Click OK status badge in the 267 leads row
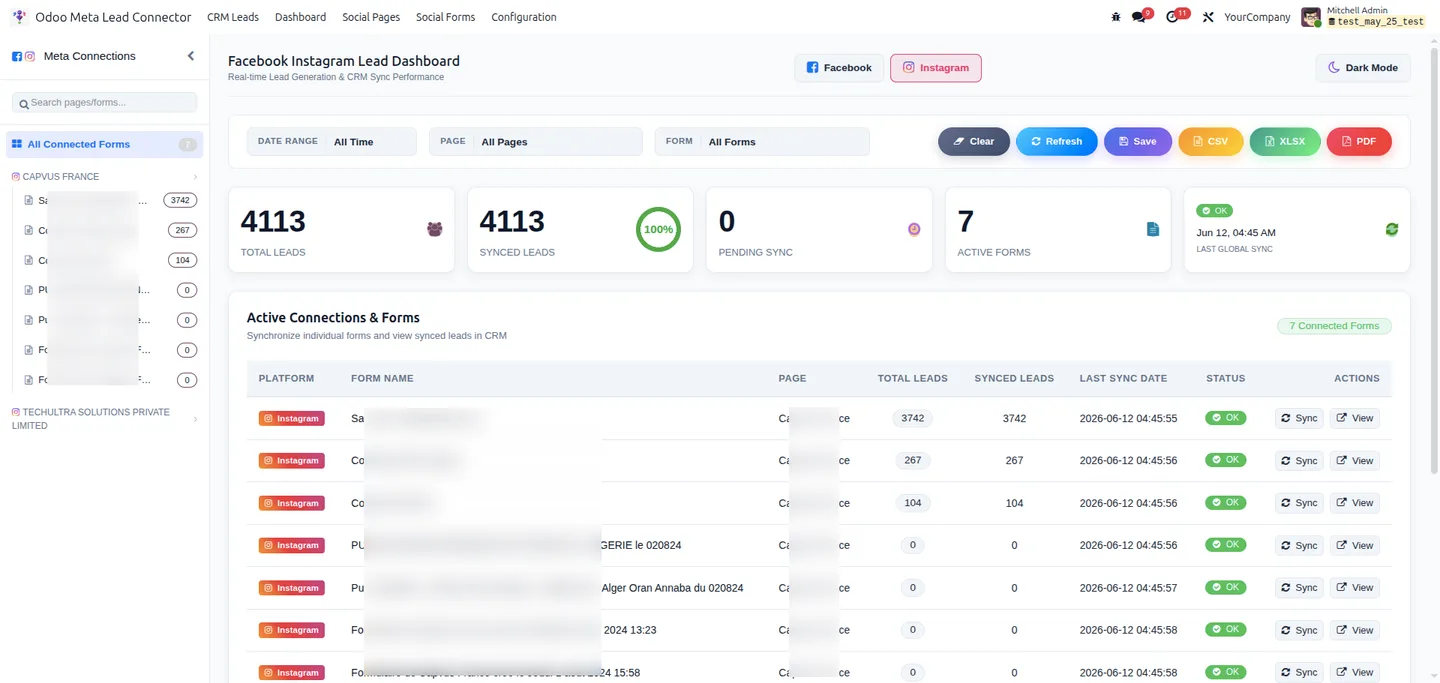 1225,460
